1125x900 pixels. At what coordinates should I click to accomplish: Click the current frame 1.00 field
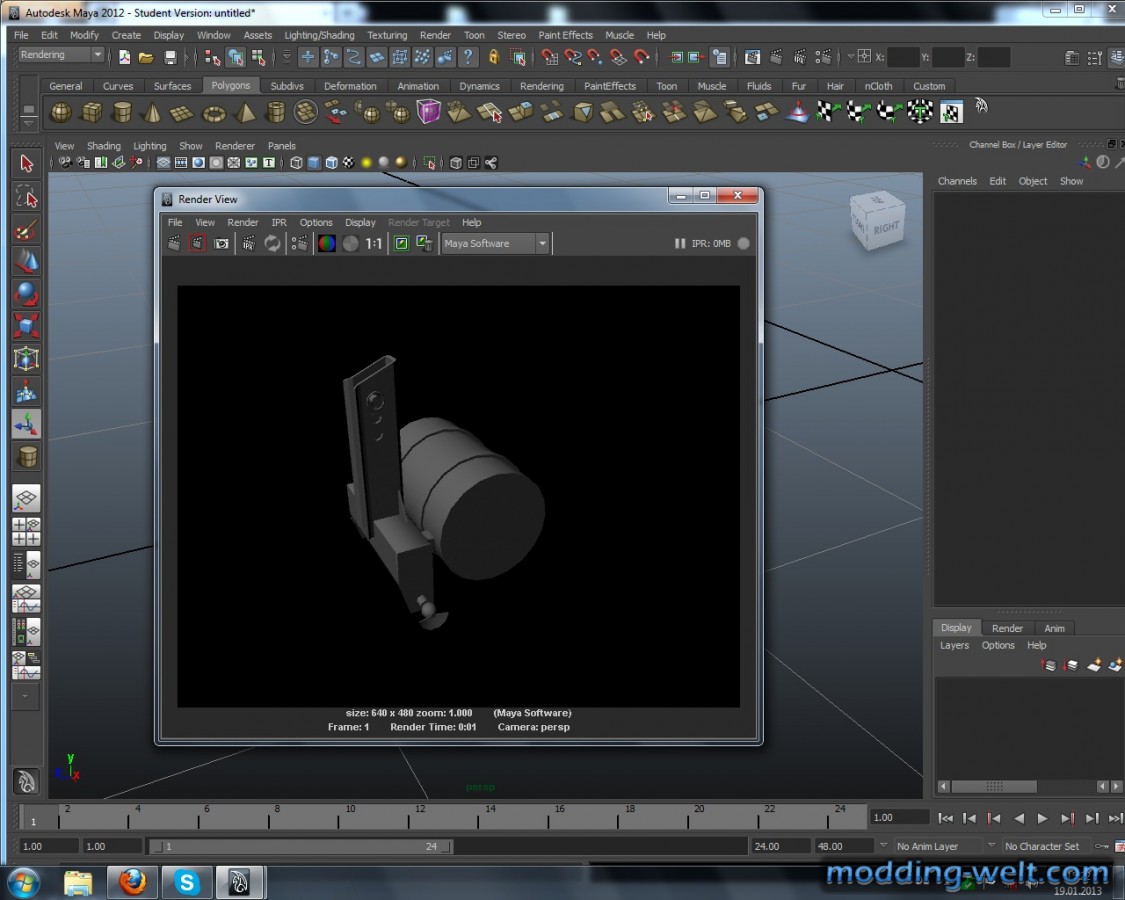pyautogui.click(x=900, y=817)
